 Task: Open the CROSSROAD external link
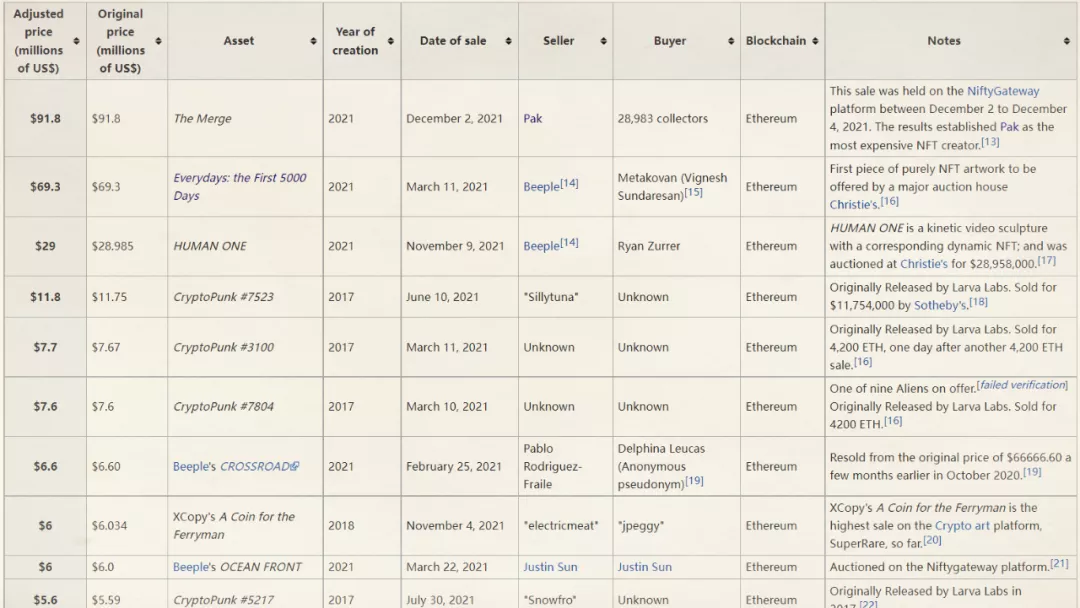coord(259,466)
